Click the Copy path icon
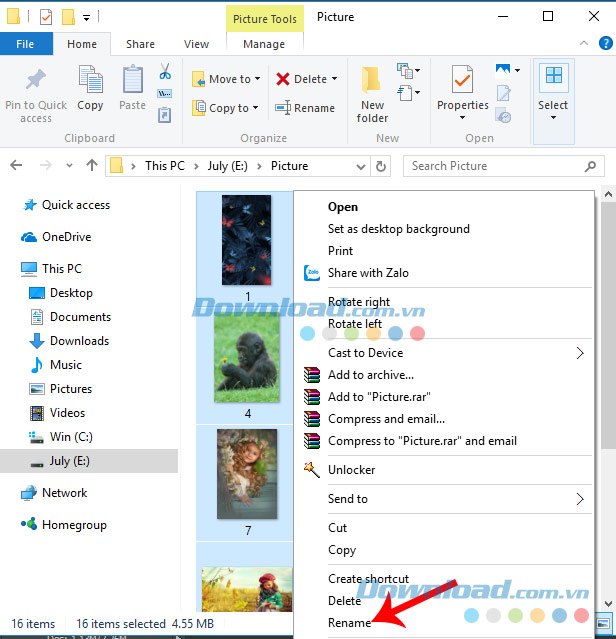 (165, 93)
